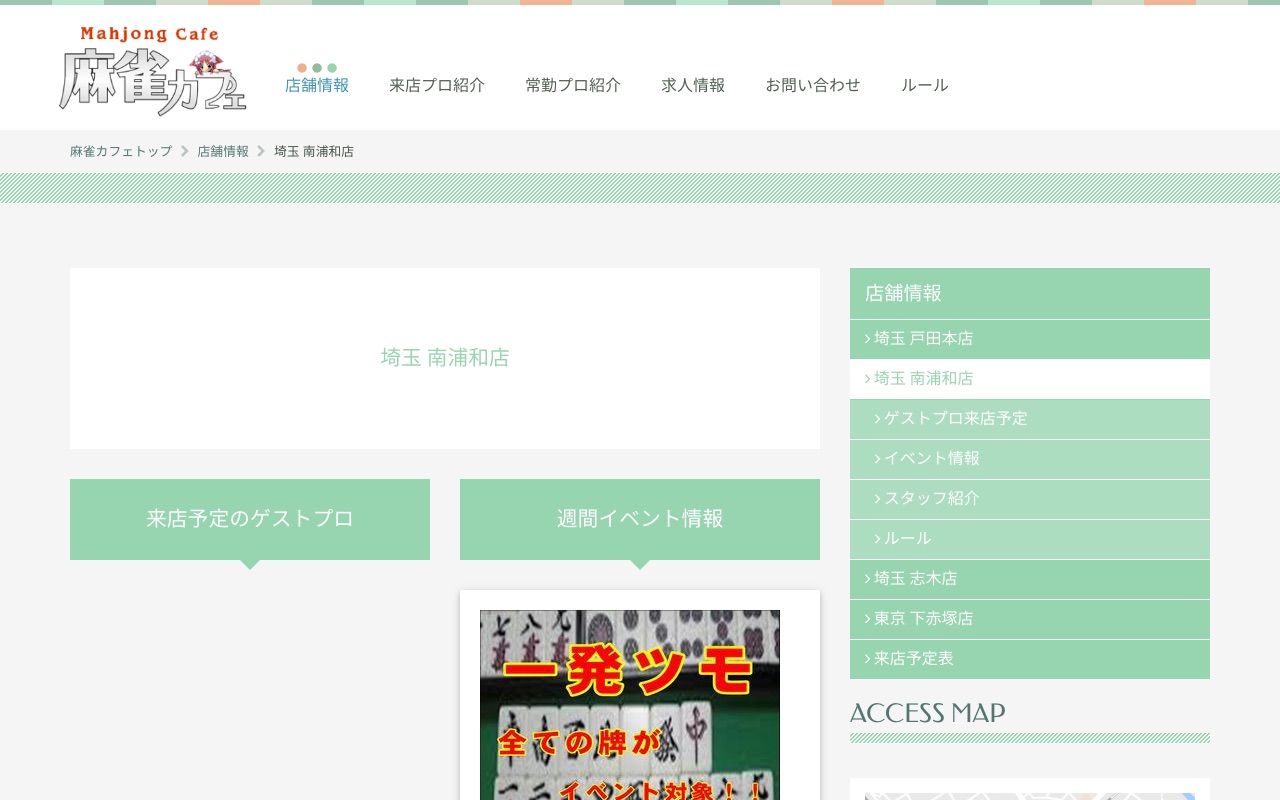Click 麻雀カフェトップ breadcrumb link
Image resolution: width=1280 pixels, height=800 pixels.
point(121,151)
